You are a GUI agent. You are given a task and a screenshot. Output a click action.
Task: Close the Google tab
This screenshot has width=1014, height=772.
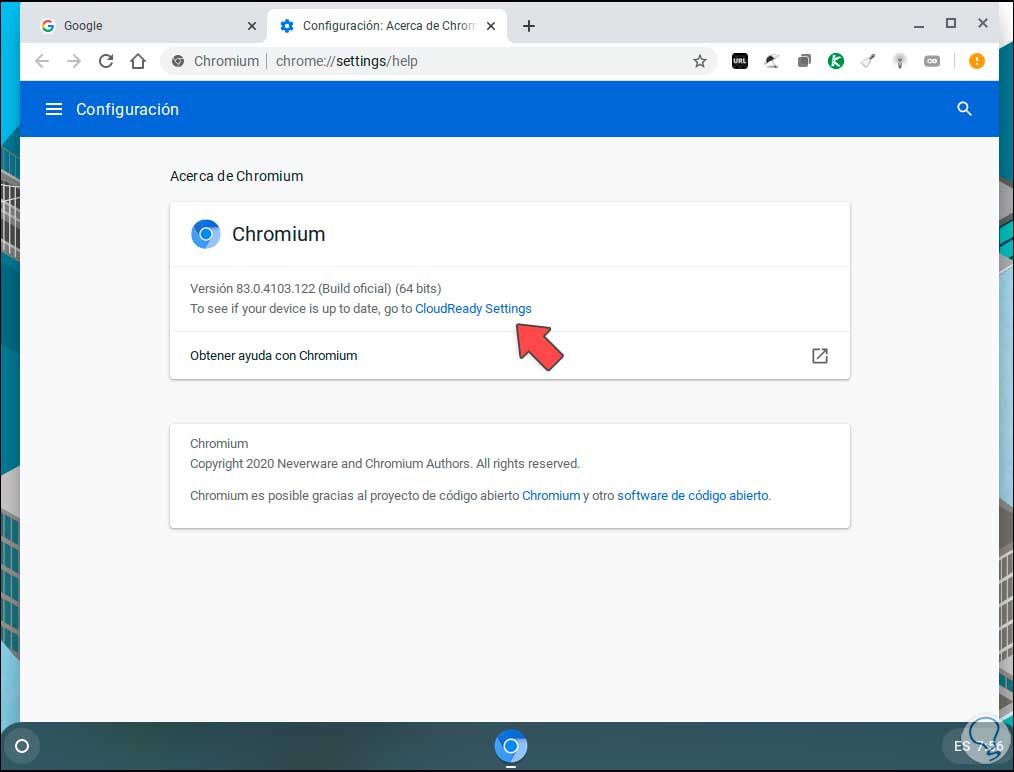click(252, 26)
